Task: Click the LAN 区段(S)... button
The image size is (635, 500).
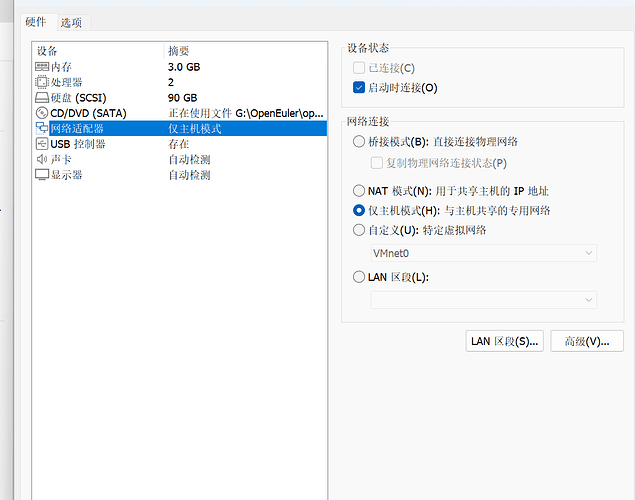Action: pos(505,341)
